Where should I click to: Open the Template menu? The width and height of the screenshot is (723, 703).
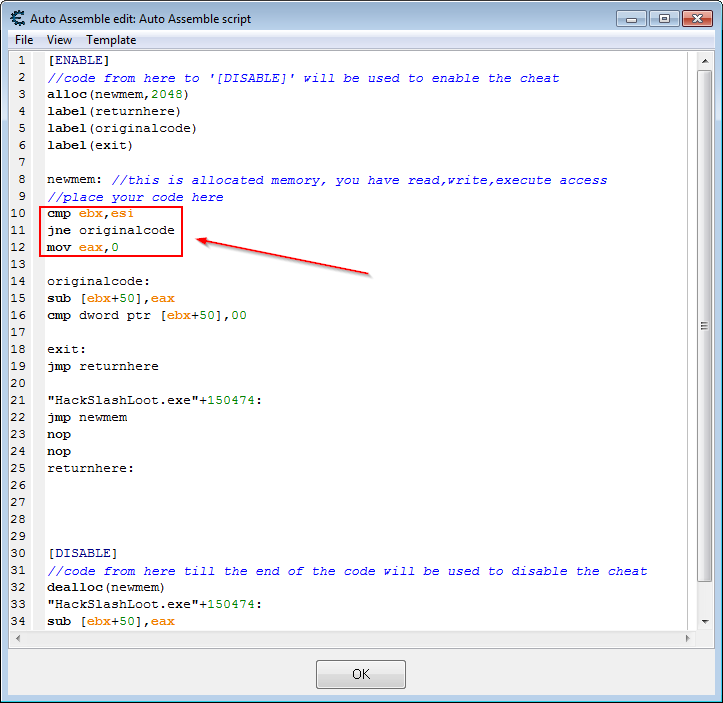tap(111, 40)
